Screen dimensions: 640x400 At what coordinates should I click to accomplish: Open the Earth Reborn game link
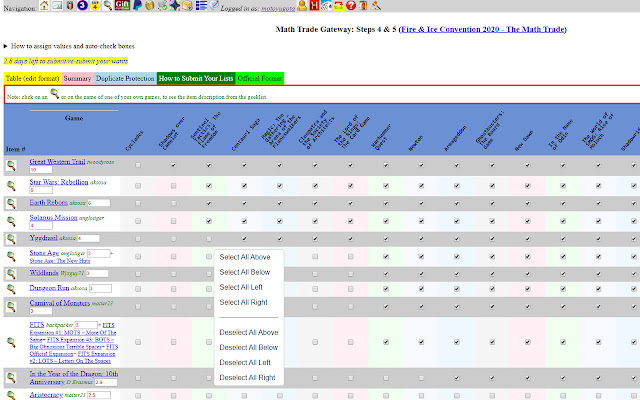pos(49,202)
